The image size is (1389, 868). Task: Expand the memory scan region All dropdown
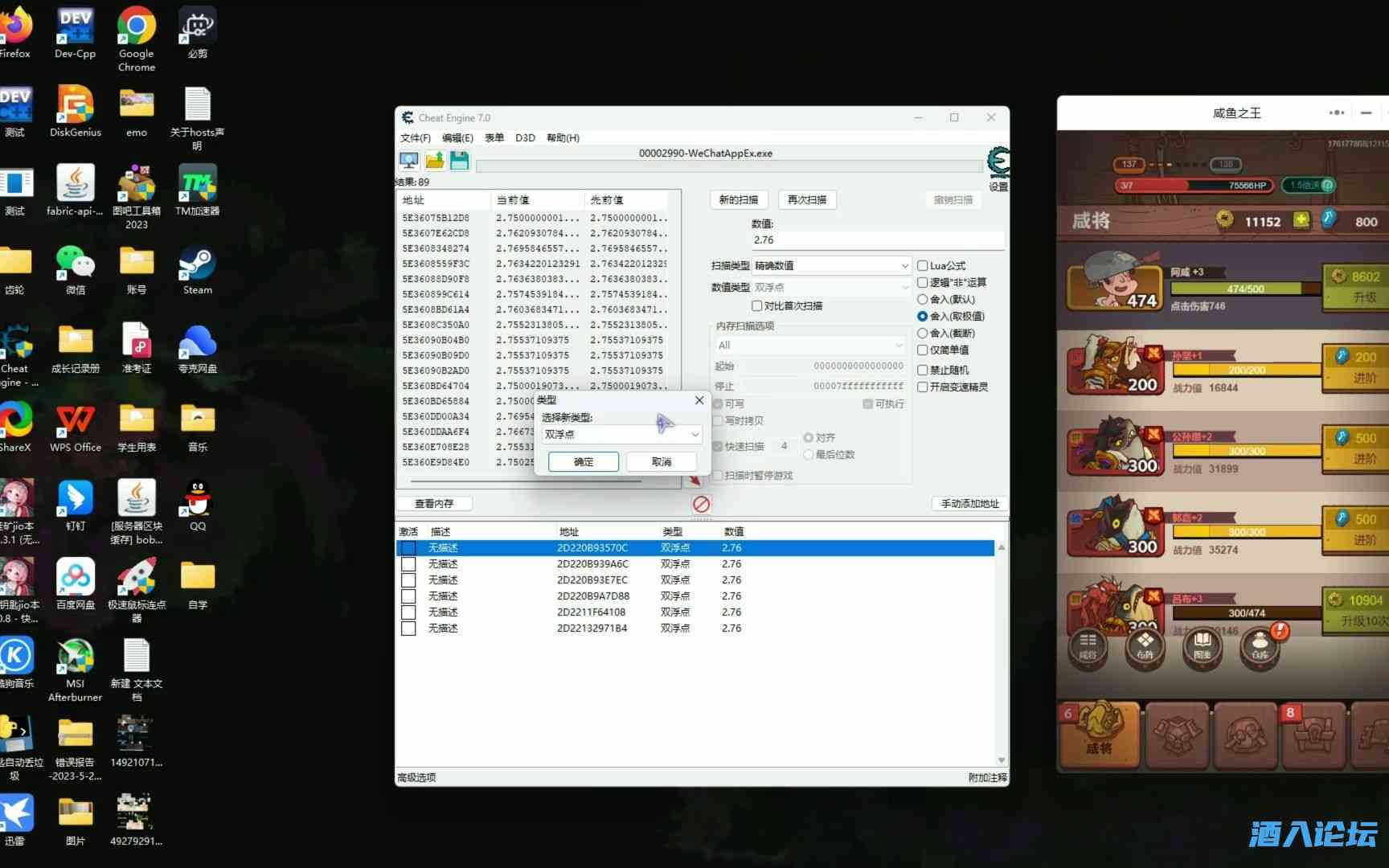[810, 346]
